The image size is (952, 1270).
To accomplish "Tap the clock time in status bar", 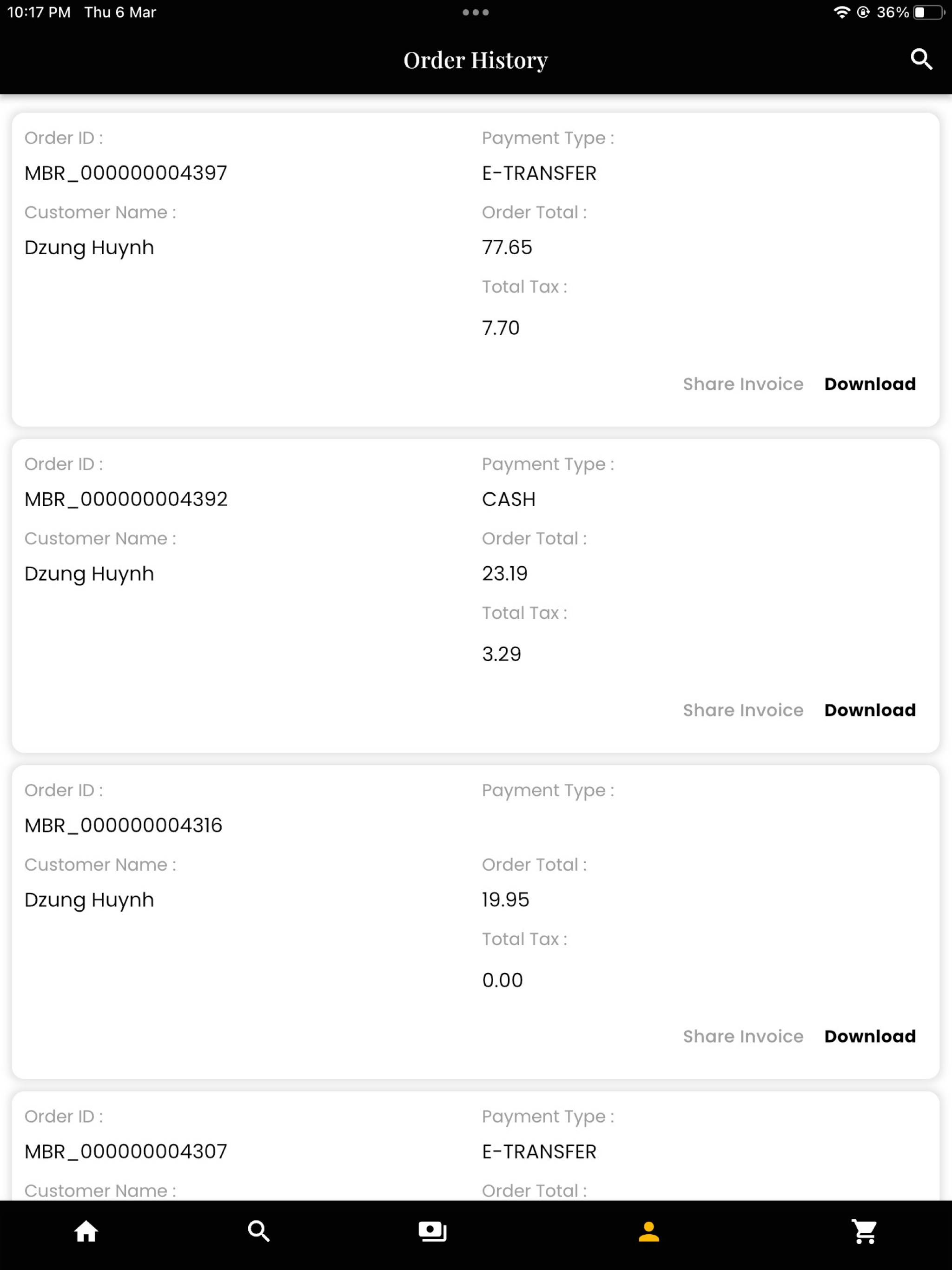I will point(39,12).
